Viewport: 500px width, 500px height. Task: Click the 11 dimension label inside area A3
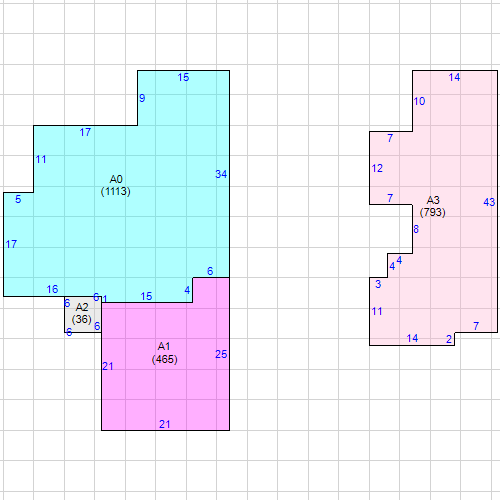[x=377, y=312]
